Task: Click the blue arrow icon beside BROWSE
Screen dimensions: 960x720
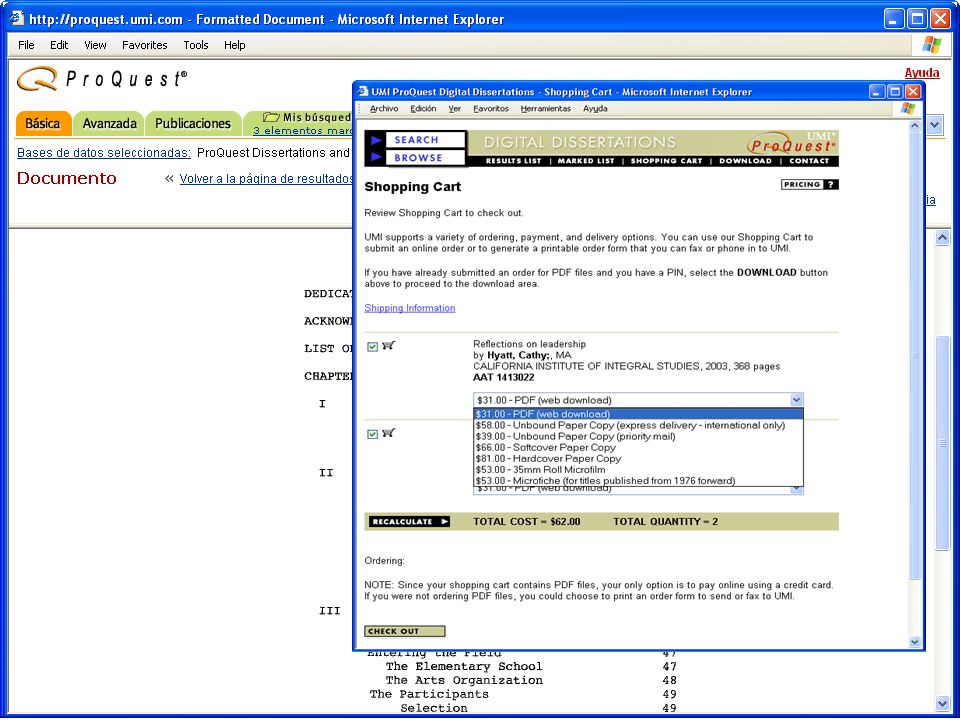Action: [376, 157]
